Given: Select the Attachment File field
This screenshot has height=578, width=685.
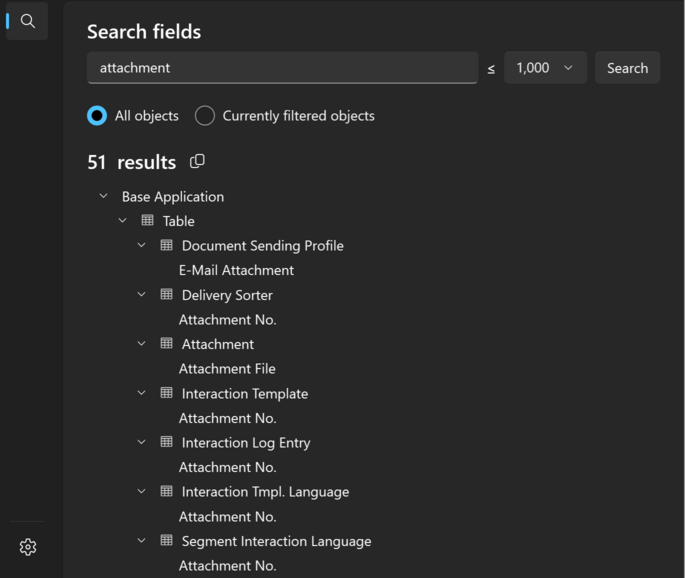Looking at the screenshot, I should pos(227,369).
